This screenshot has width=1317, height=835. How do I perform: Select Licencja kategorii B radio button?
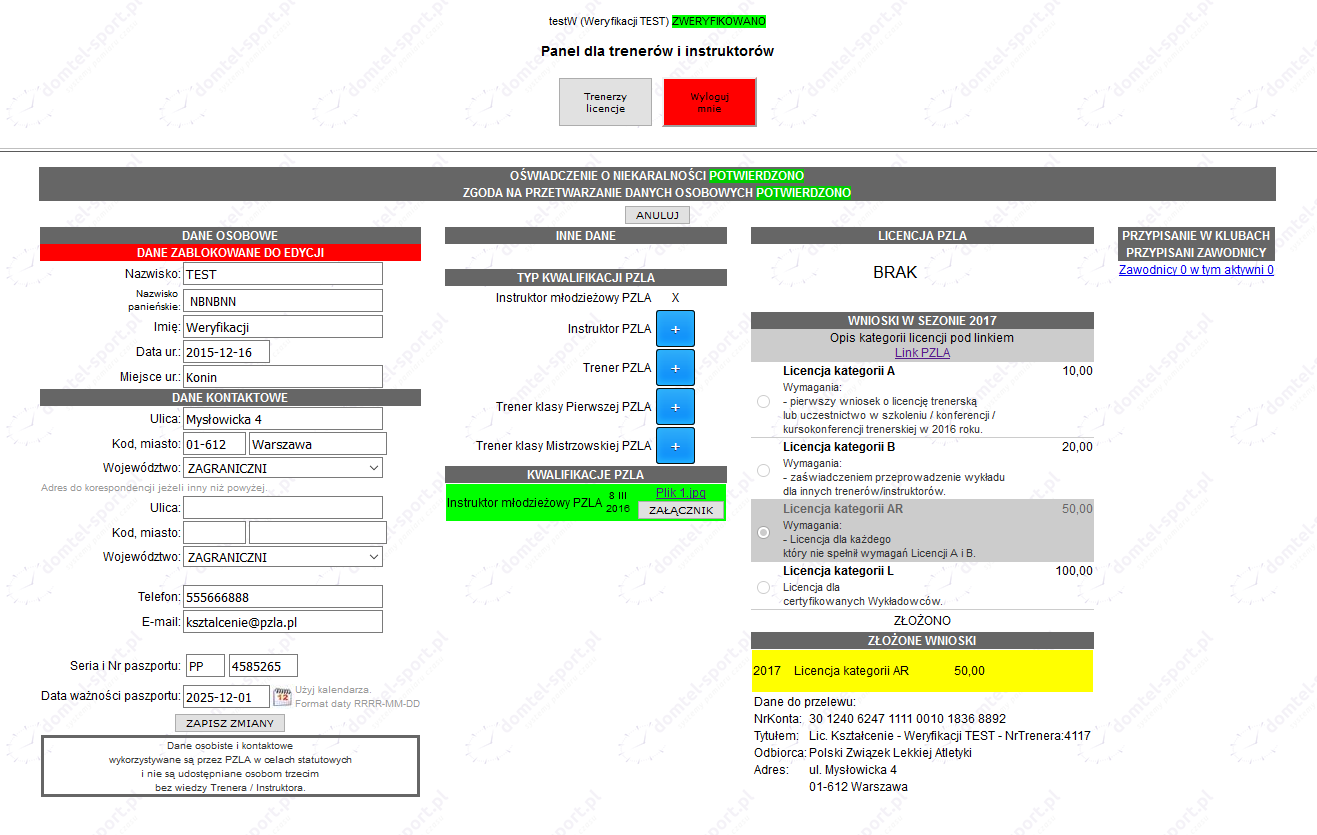click(x=764, y=470)
